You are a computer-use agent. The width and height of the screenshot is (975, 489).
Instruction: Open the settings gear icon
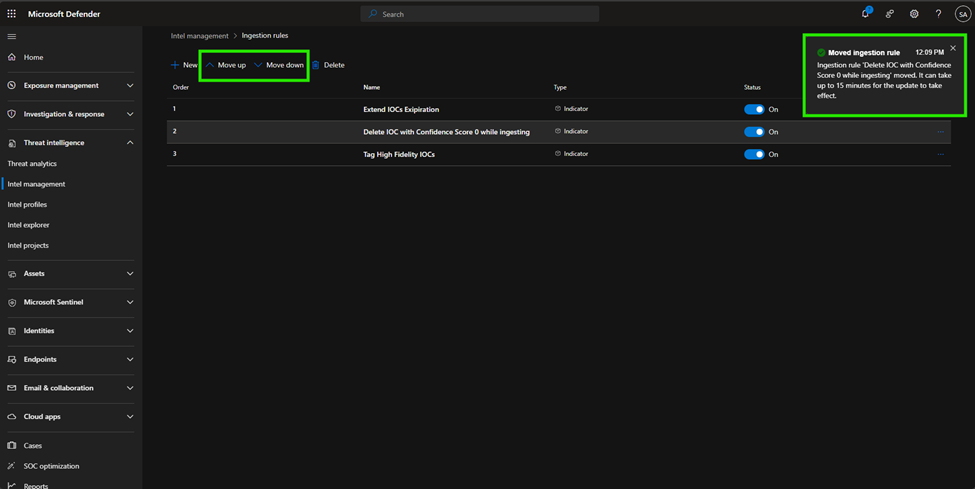coord(914,14)
